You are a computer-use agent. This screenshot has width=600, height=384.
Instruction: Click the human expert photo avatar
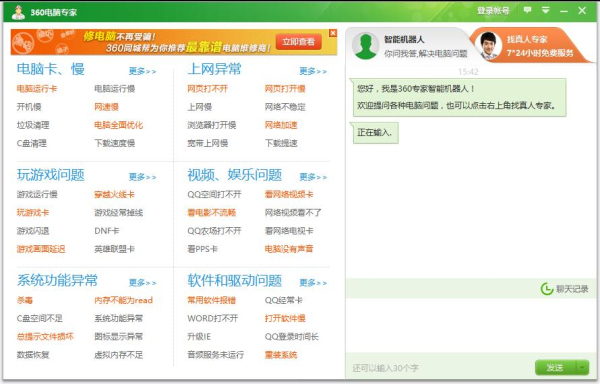tap(488, 46)
